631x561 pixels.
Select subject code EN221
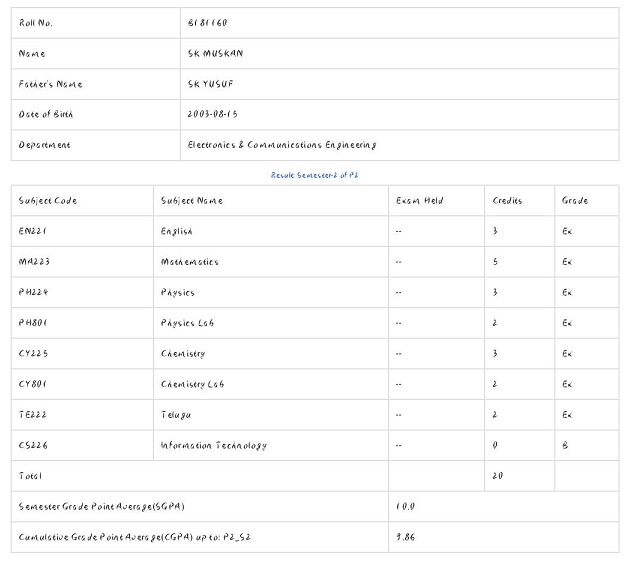coord(33,231)
